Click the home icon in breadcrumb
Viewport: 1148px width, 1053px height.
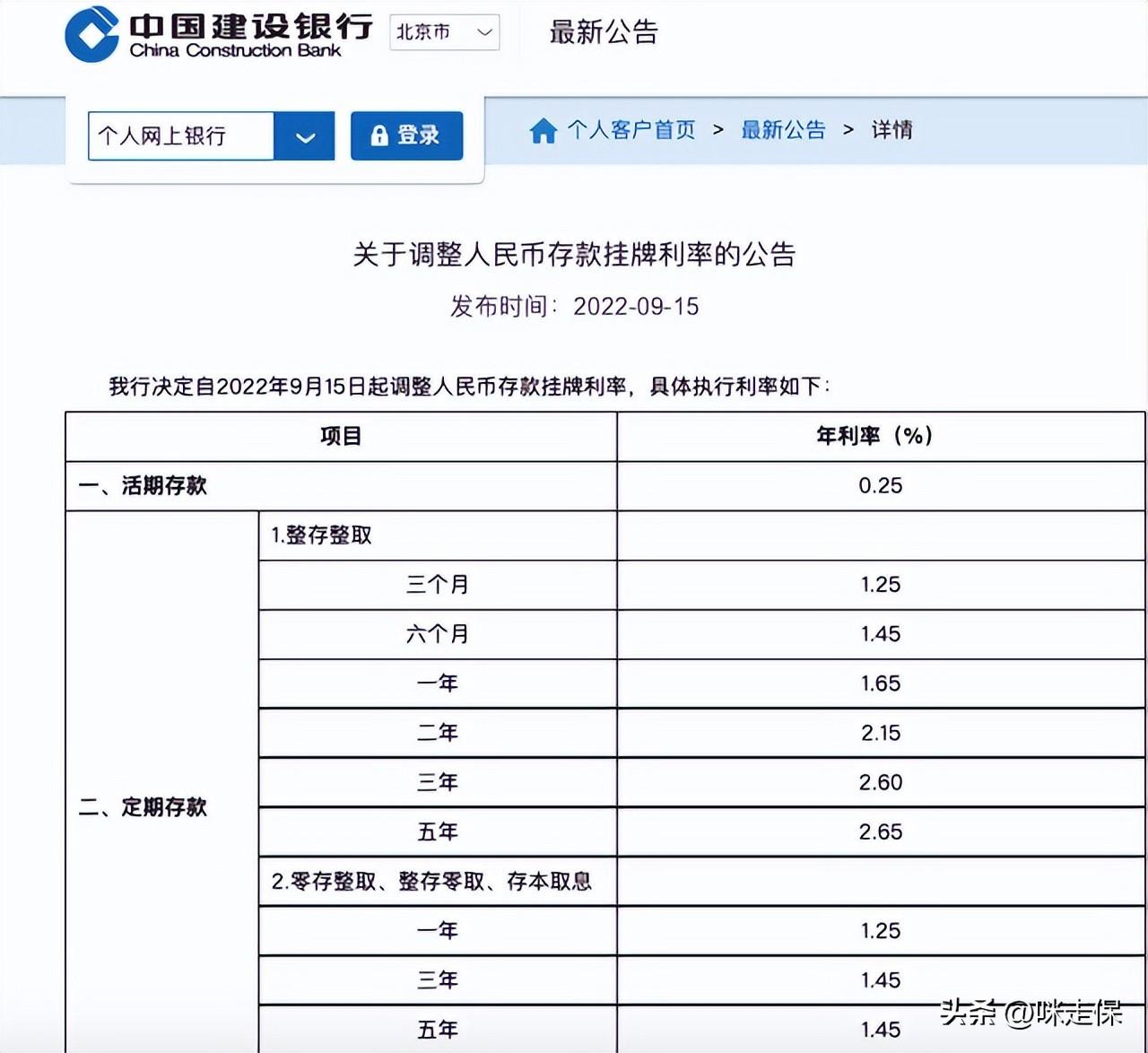point(543,131)
